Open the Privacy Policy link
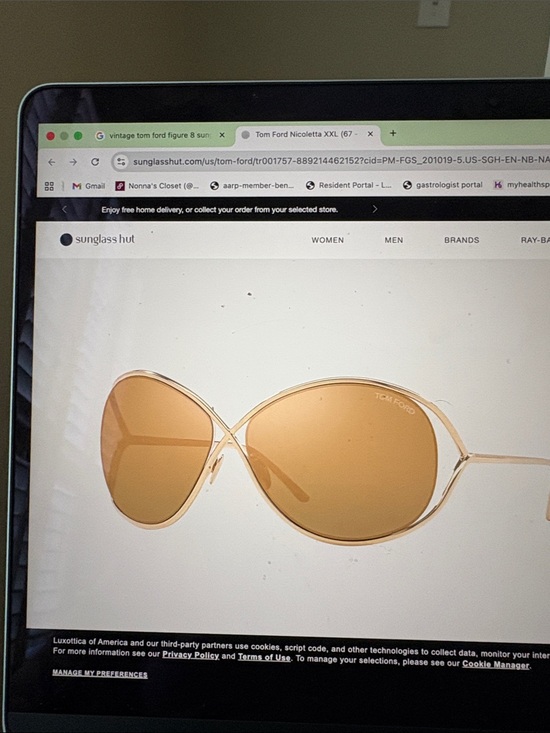The height and width of the screenshot is (733, 550). click(191, 655)
